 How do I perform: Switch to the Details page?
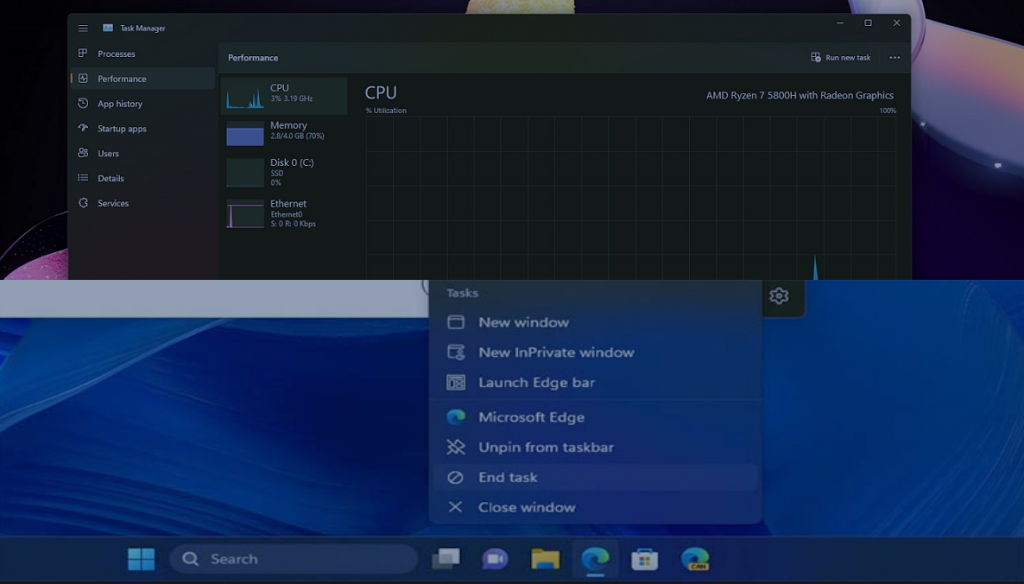point(110,179)
